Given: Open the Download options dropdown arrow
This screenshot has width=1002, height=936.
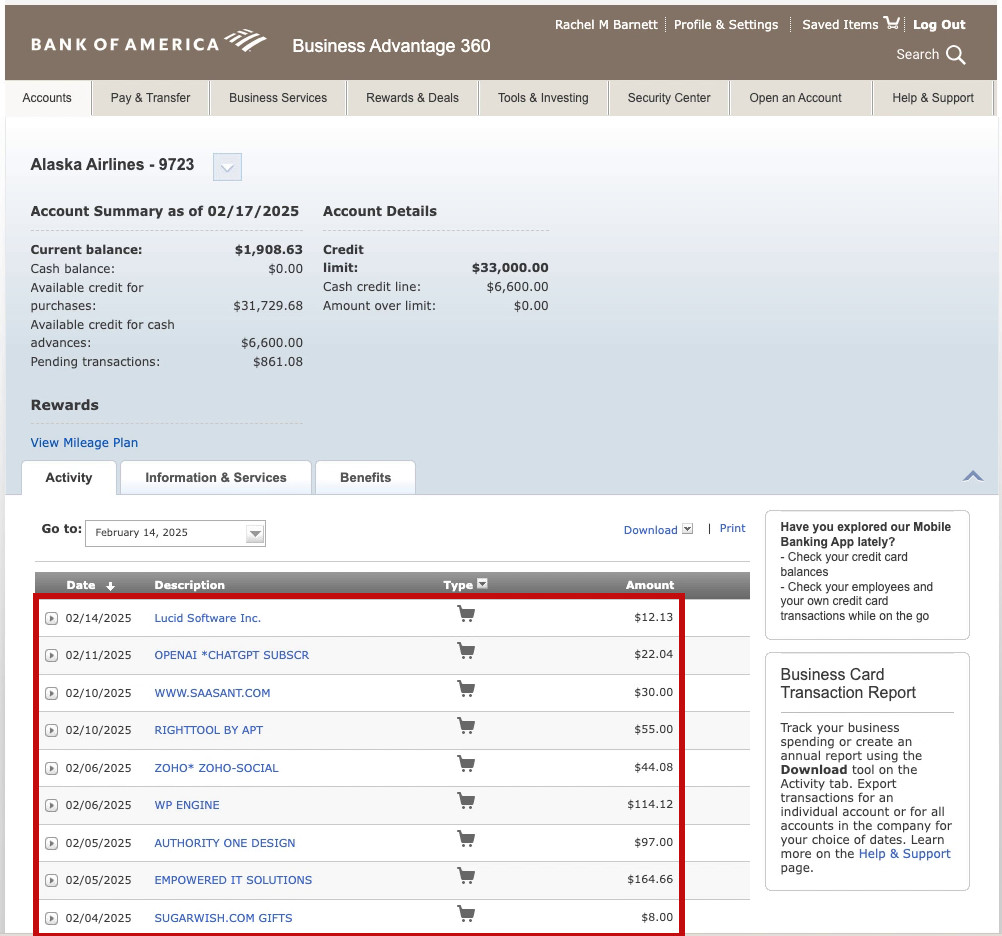Looking at the screenshot, I should pyautogui.click(x=688, y=529).
